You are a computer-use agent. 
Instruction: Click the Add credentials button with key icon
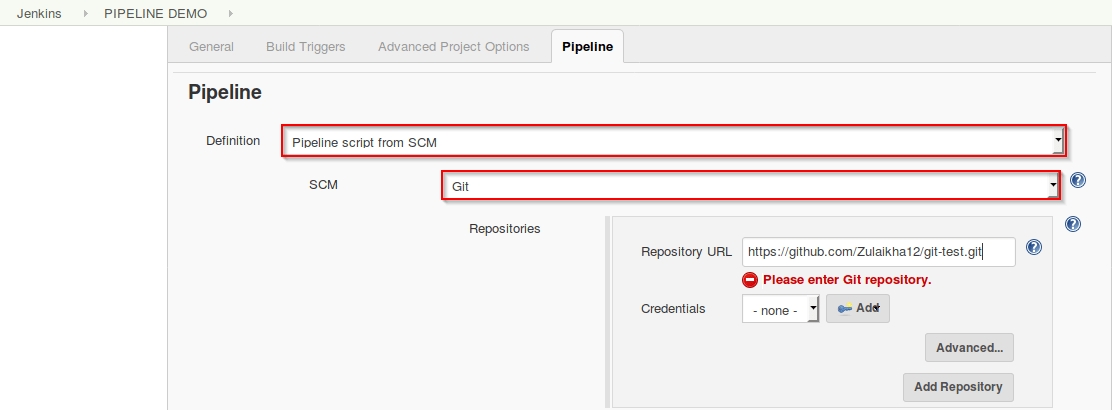tap(857, 309)
